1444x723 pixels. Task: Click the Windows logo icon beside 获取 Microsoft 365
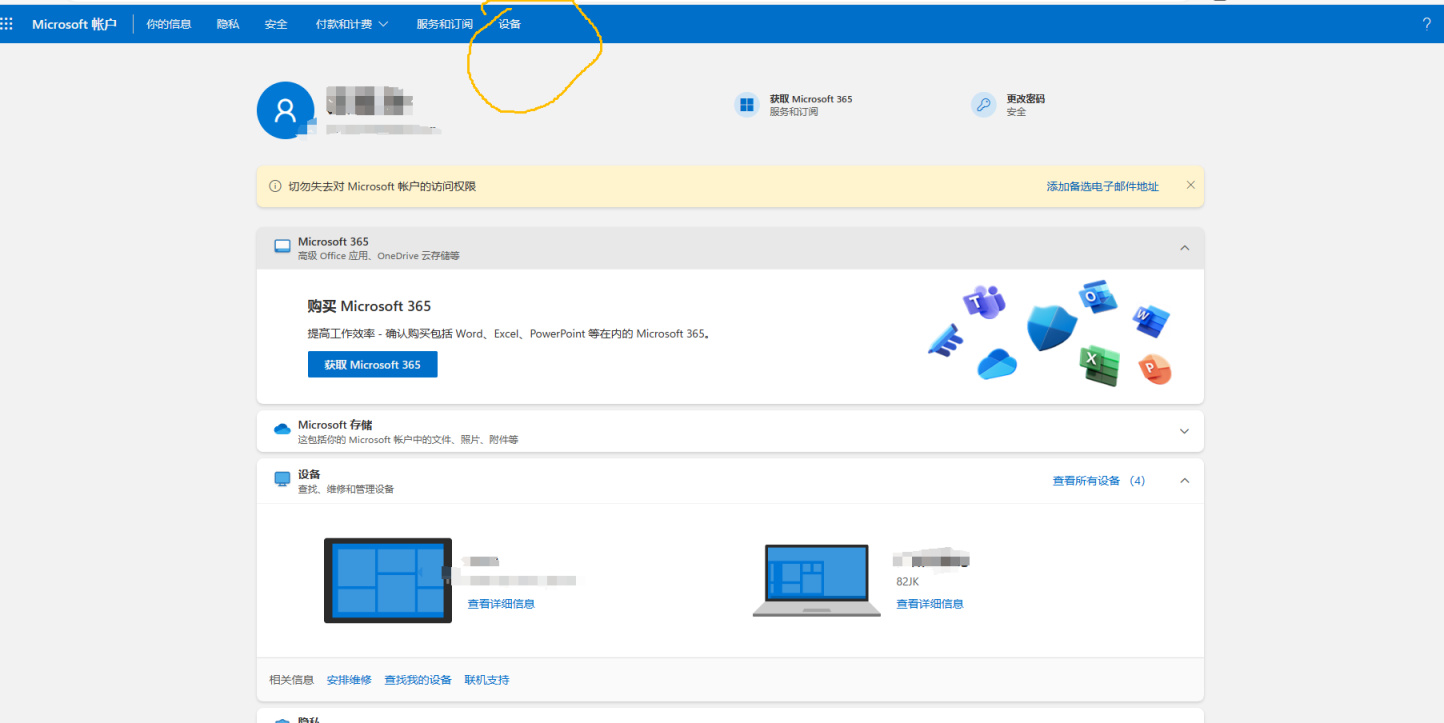747,105
